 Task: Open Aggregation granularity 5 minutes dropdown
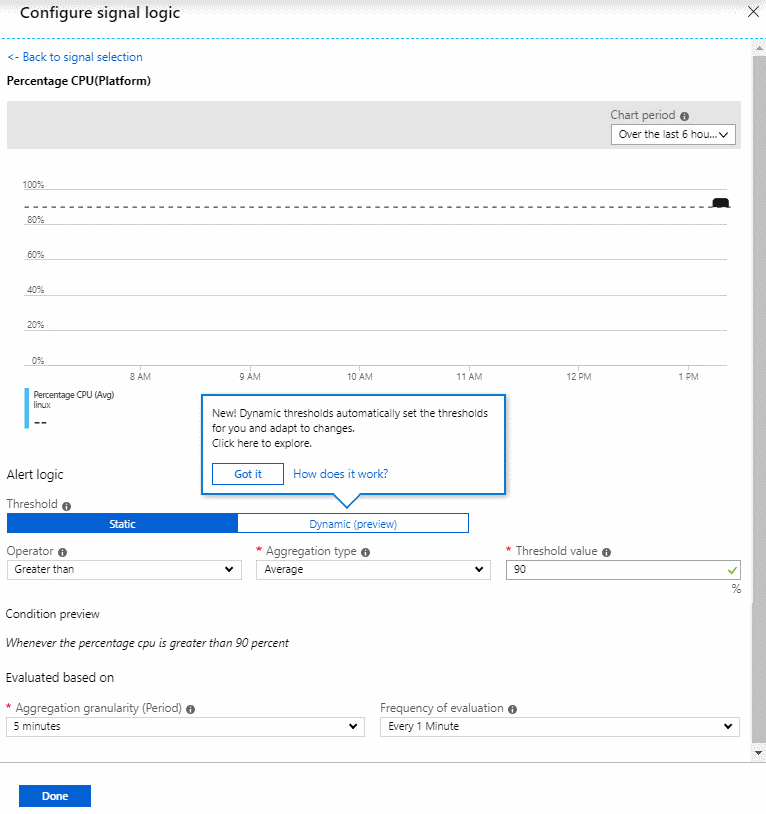pyautogui.click(x=185, y=727)
